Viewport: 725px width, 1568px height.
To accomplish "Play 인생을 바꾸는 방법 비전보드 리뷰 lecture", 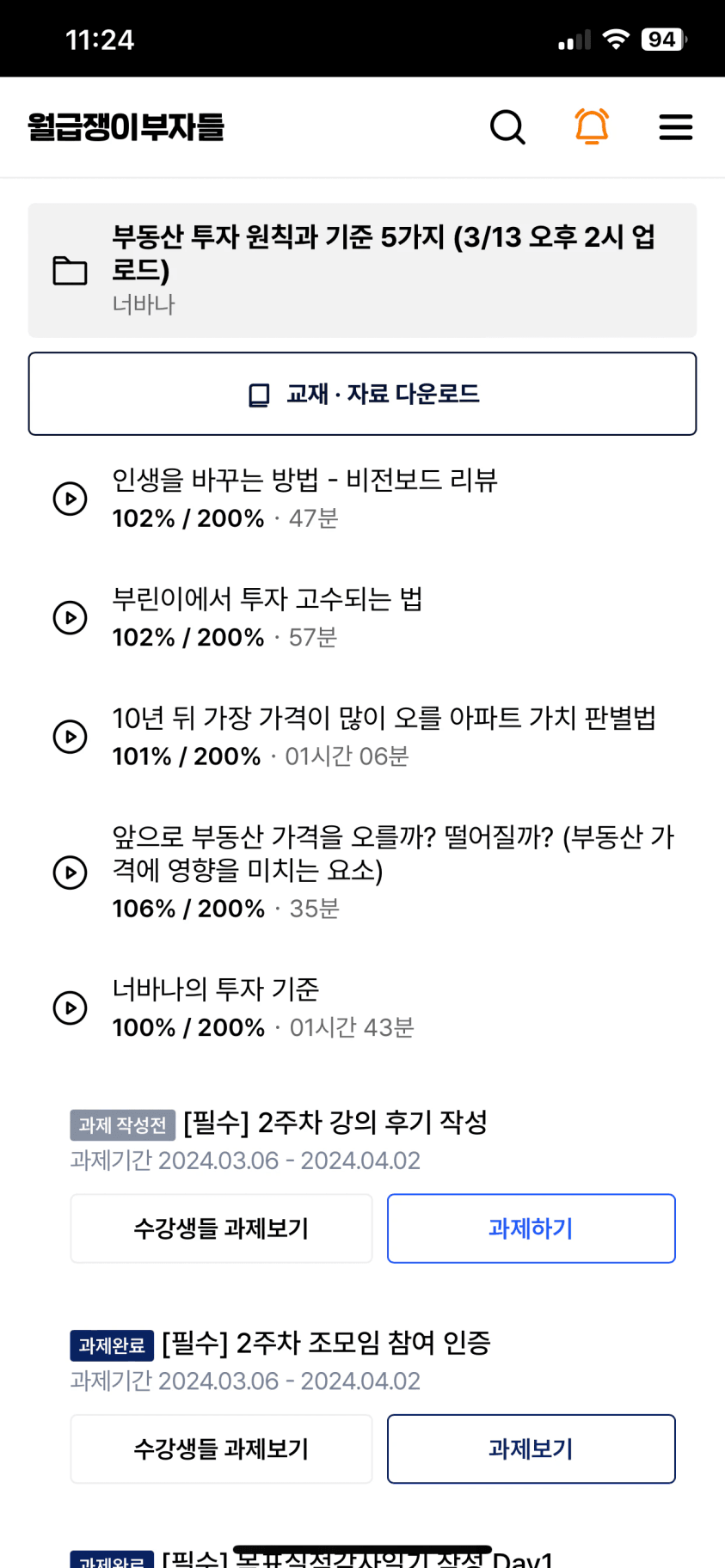I will [x=71, y=499].
